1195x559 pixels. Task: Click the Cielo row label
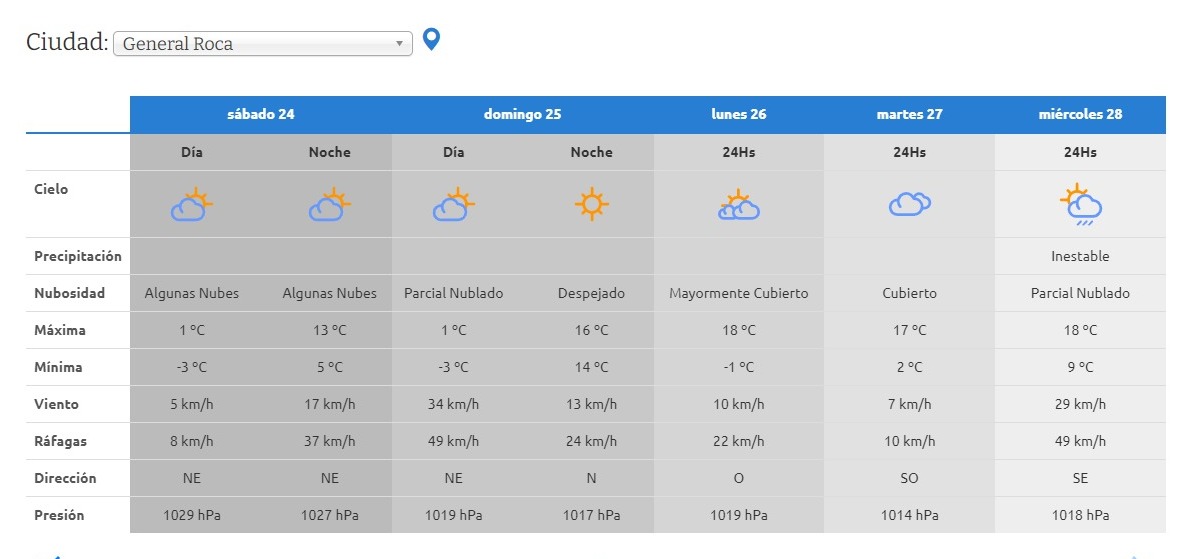51,189
